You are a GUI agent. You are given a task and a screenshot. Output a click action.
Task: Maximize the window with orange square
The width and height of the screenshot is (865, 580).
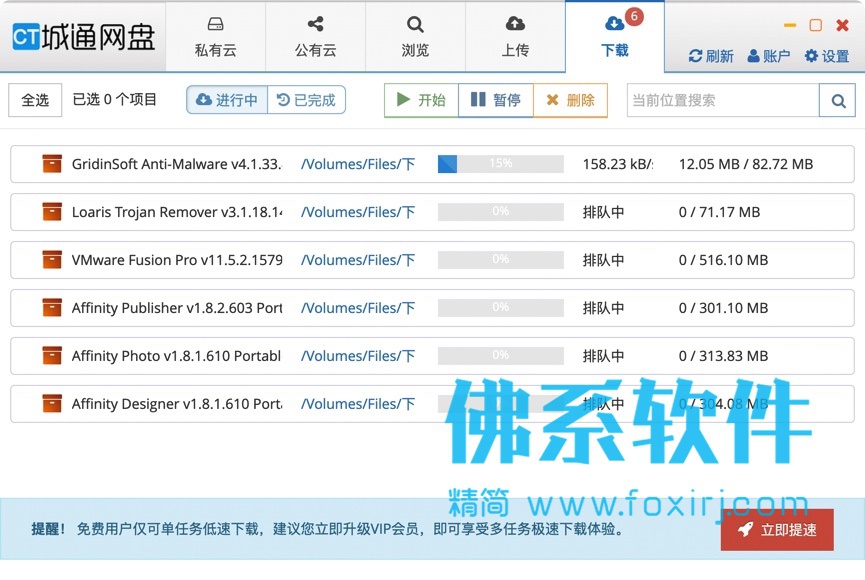(x=815, y=25)
